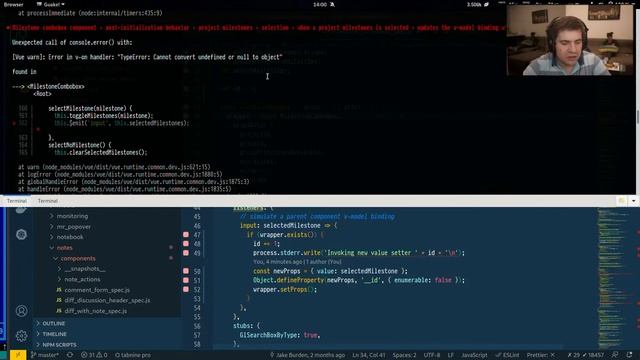Open diff_with_note_spec.js file
Image resolution: width=640 pixels, height=360 pixels.
click(x=96, y=311)
